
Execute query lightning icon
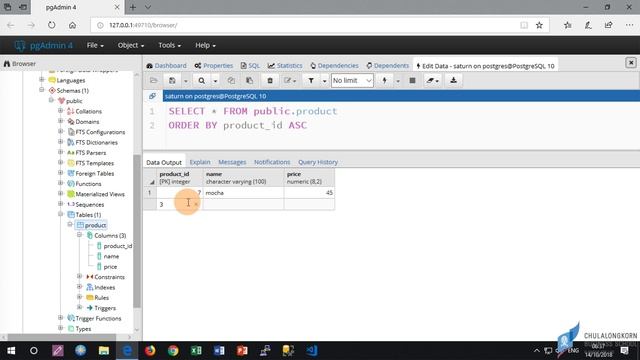(x=384, y=80)
